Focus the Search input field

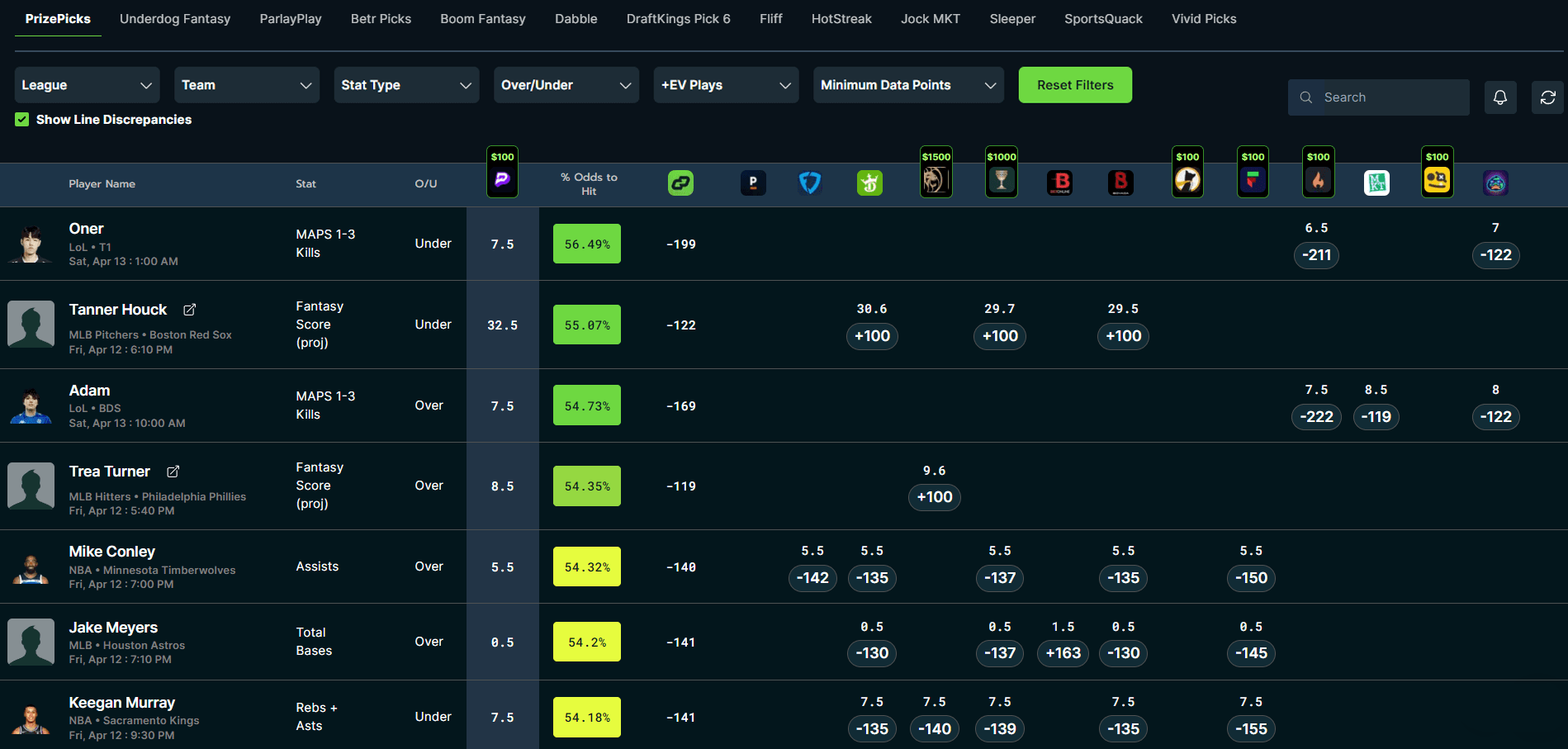1379,97
